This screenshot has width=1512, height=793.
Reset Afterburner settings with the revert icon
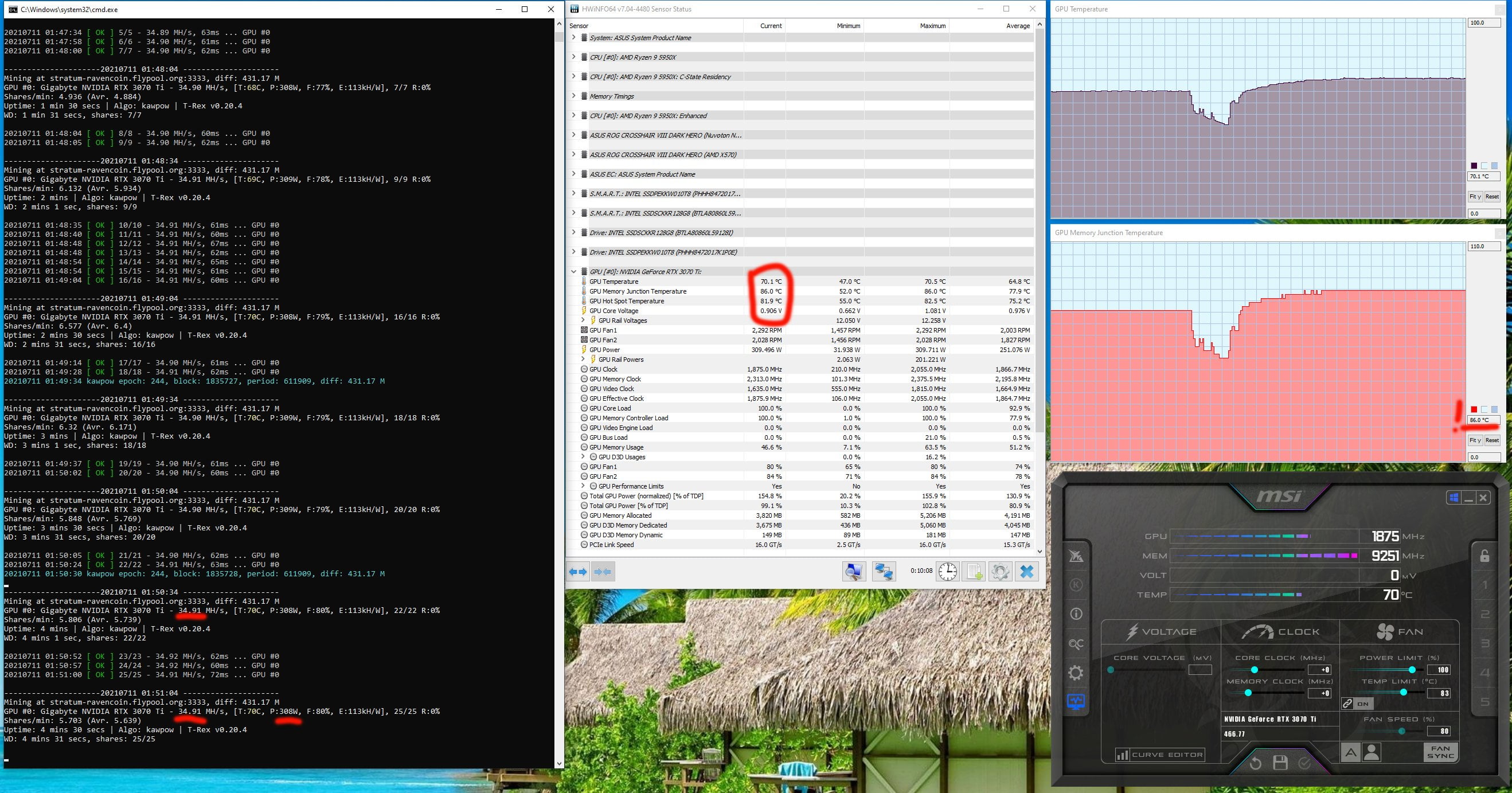(1256, 763)
